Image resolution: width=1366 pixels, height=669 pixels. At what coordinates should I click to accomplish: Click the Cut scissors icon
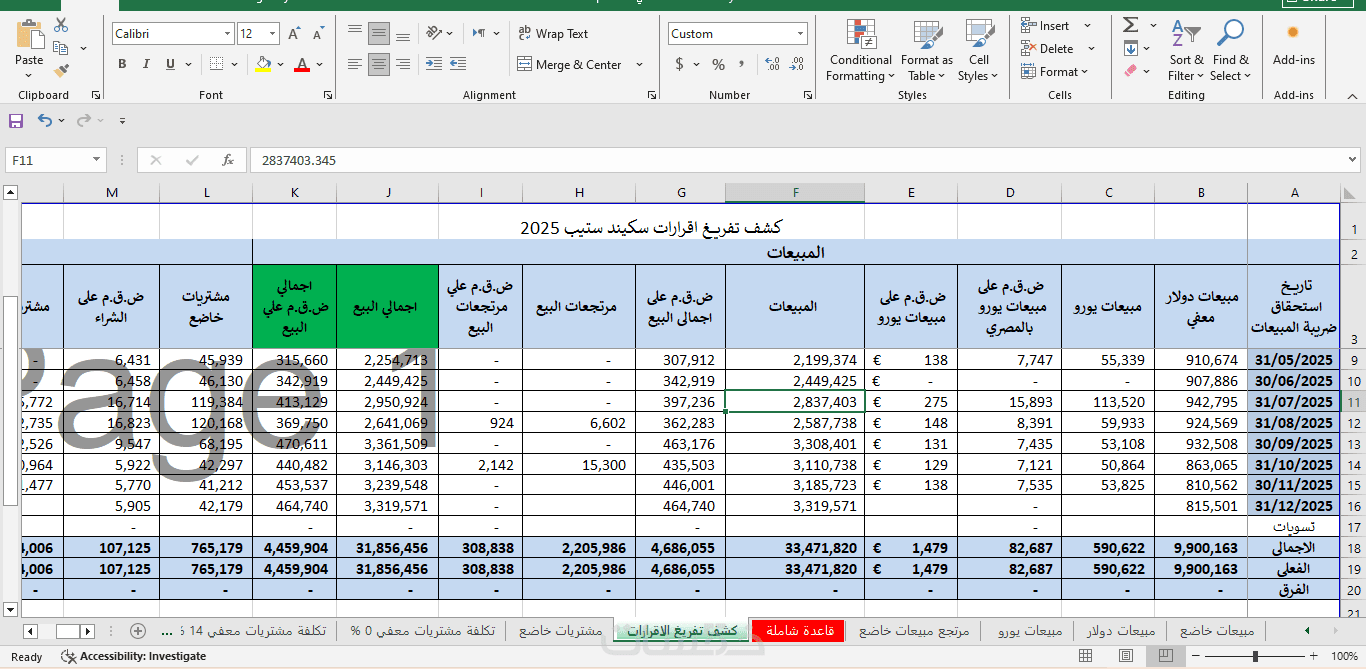[x=60, y=25]
